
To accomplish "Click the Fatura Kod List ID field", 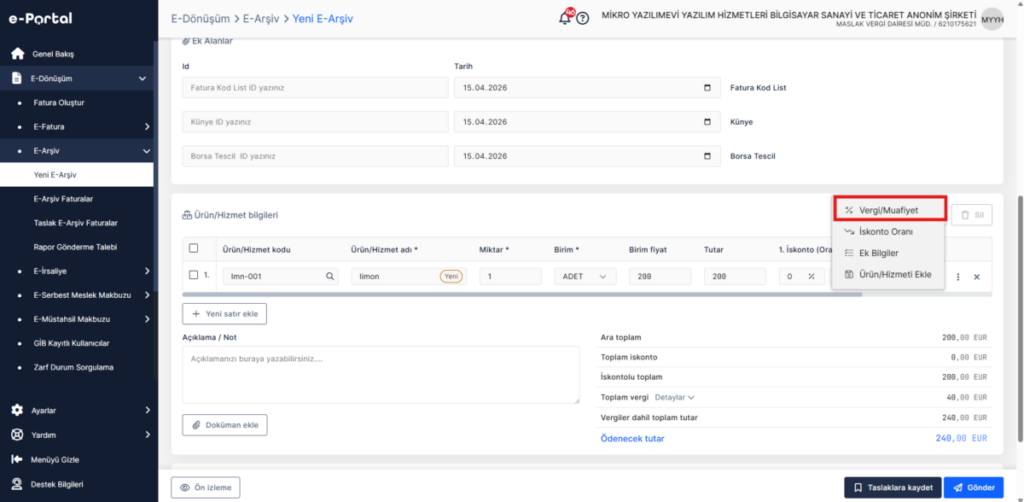I will click(315, 87).
